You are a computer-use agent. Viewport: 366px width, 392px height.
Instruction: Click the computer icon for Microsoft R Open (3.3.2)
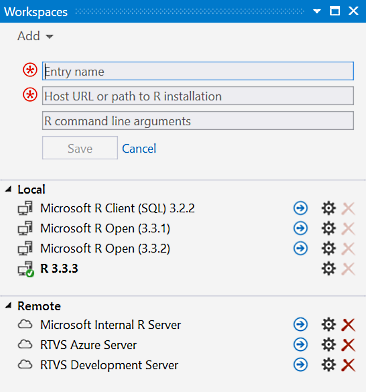[25, 248]
